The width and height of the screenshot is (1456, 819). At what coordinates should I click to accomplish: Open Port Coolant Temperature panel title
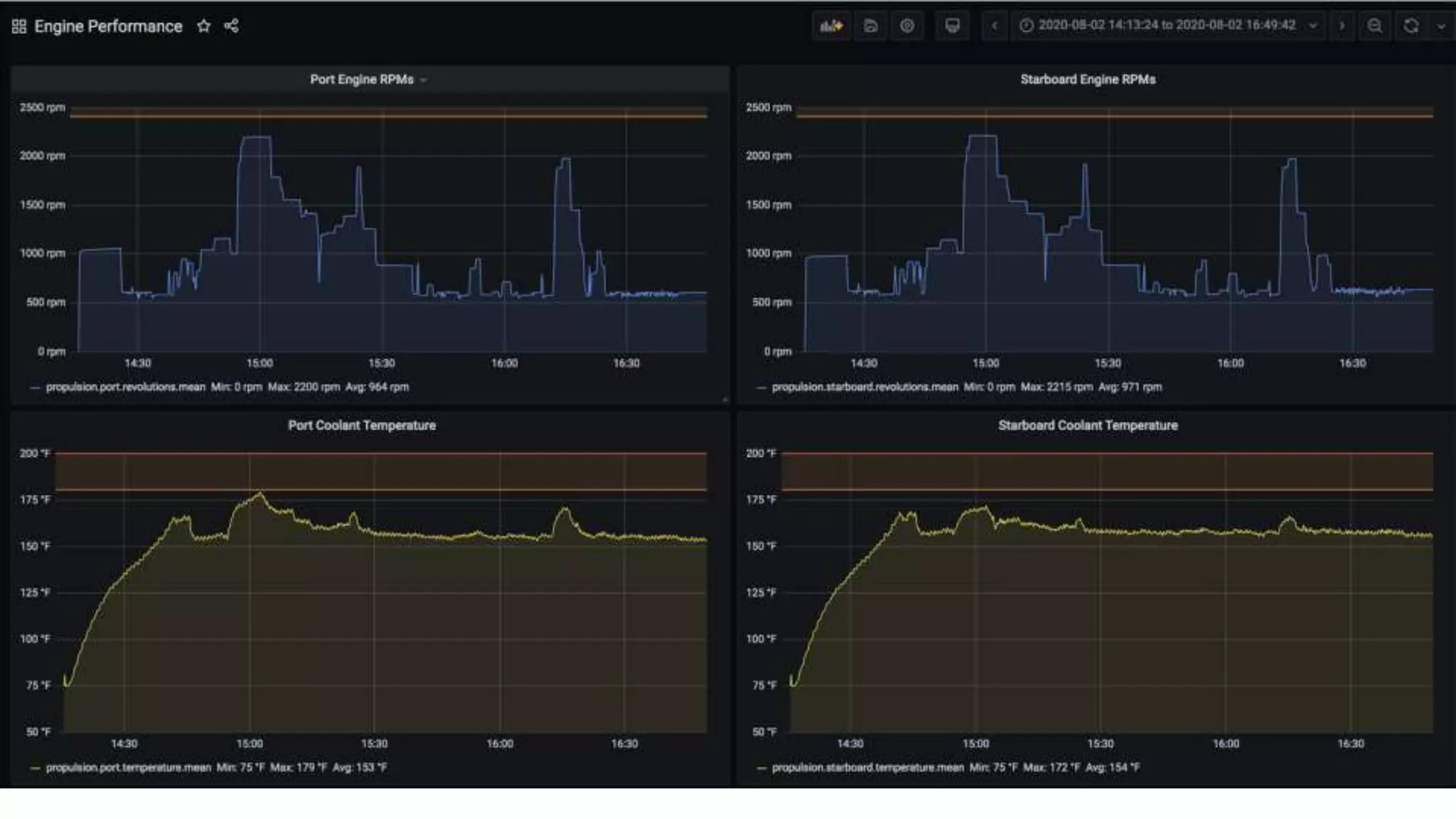pyautogui.click(x=362, y=425)
